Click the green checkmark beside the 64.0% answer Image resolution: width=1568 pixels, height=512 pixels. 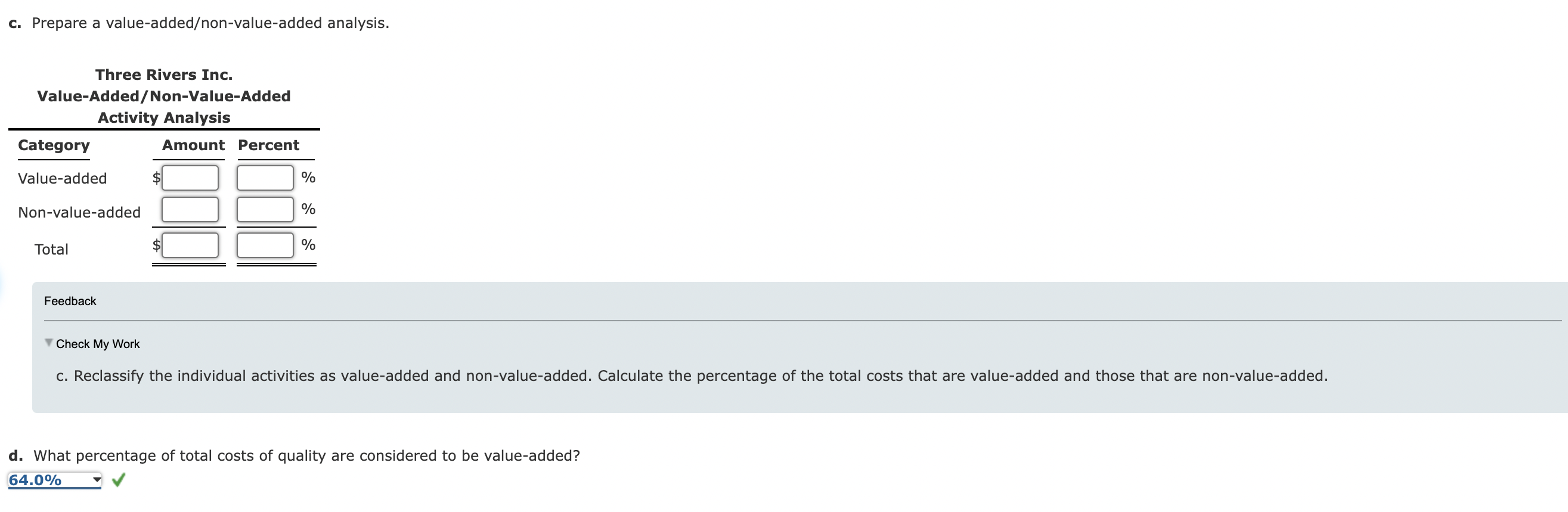tap(119, 480)
